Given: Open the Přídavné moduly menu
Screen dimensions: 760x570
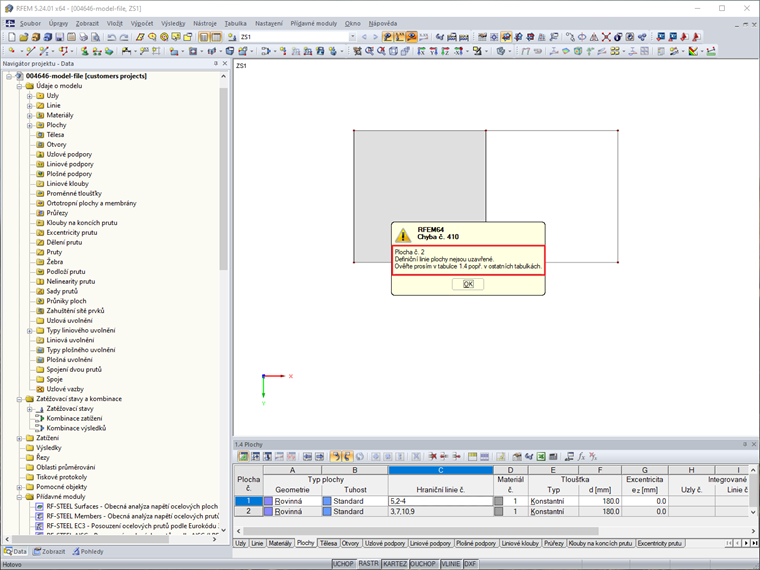Looking at the screenshot, I should click(x=314, y=23).
